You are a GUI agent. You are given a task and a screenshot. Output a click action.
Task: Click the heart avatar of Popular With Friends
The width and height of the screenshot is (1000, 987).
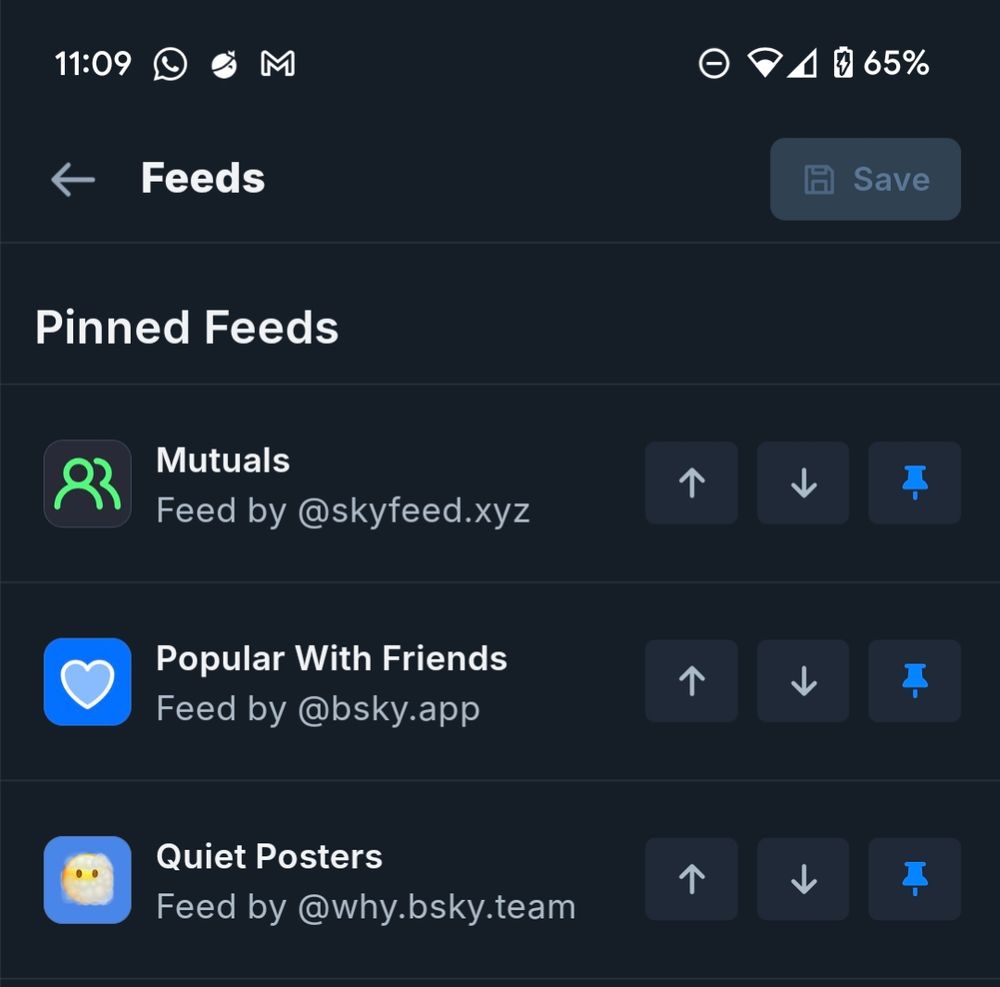[87, 681]
